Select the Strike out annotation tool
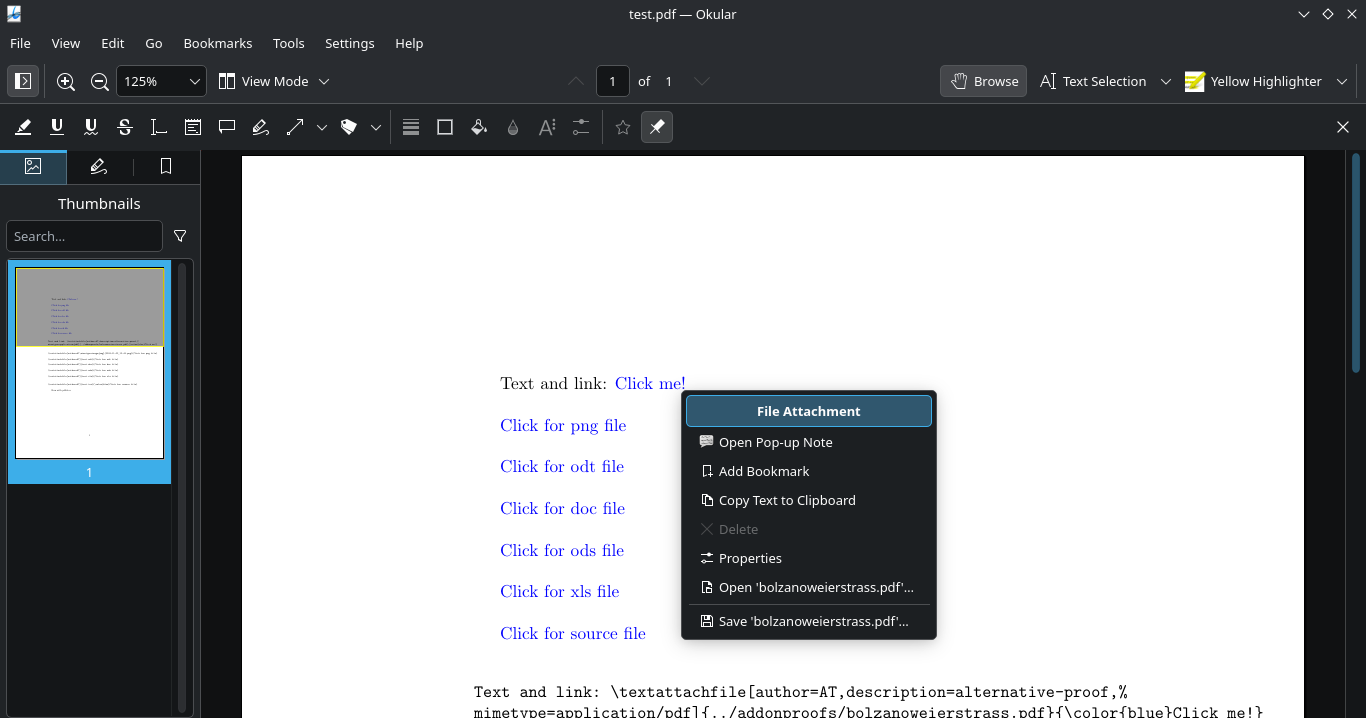Image resolution: width=1366 pixels, height=718 pixels. click(125, 127)
